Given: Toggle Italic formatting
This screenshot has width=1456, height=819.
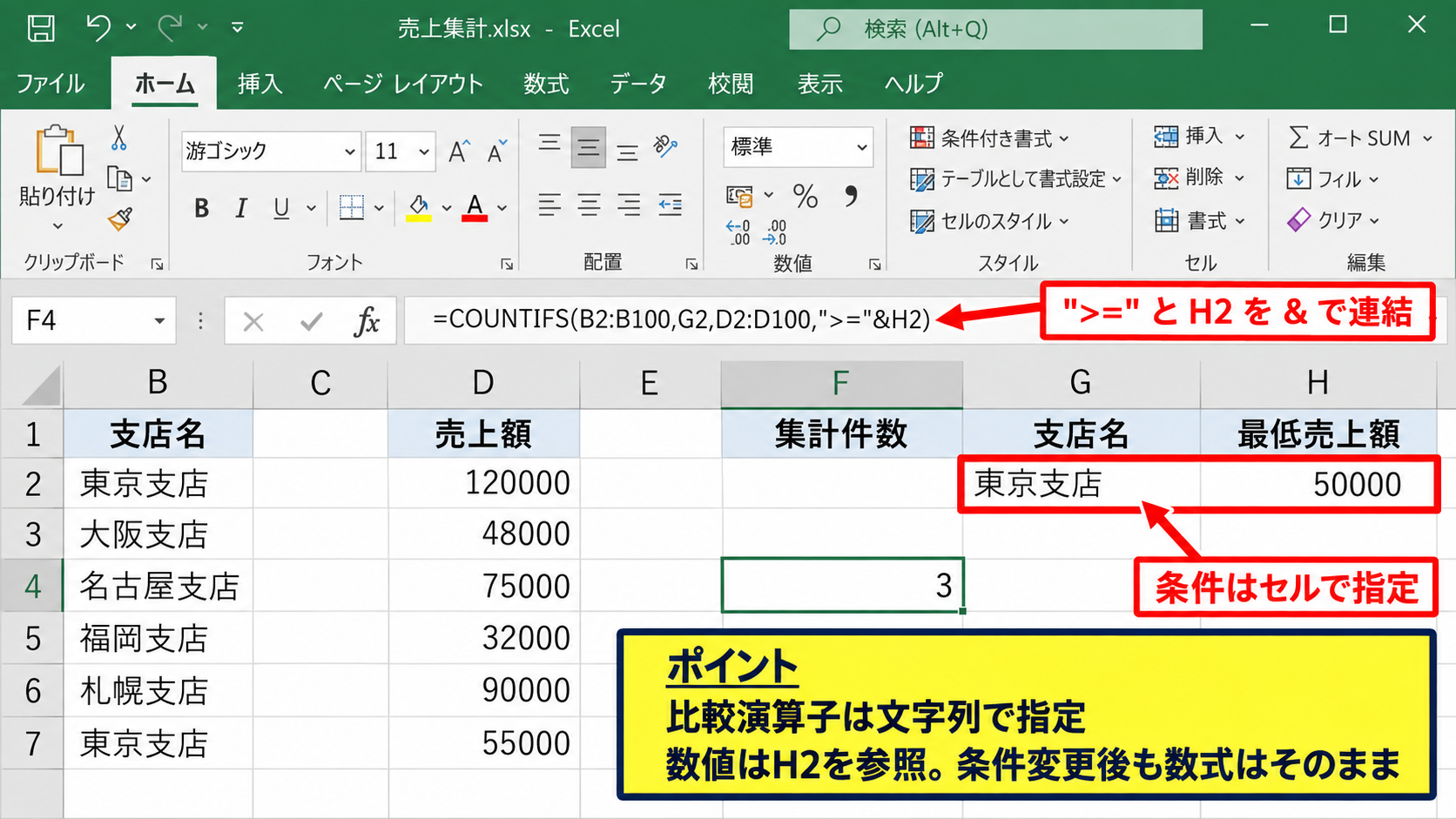Looking at the screenshot, I should (241, 208).
